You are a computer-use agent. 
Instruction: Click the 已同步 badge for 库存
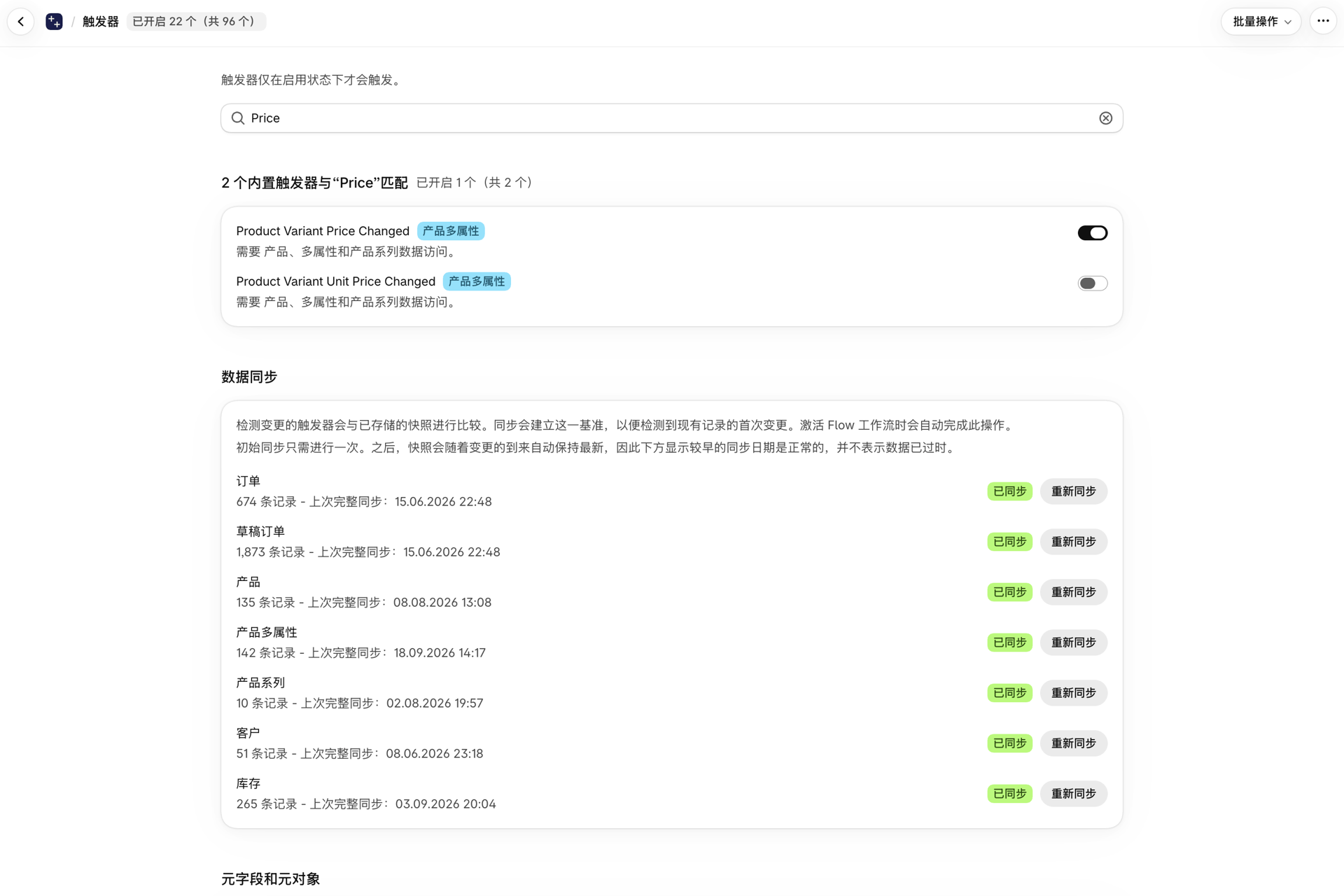coord(1009,794)
